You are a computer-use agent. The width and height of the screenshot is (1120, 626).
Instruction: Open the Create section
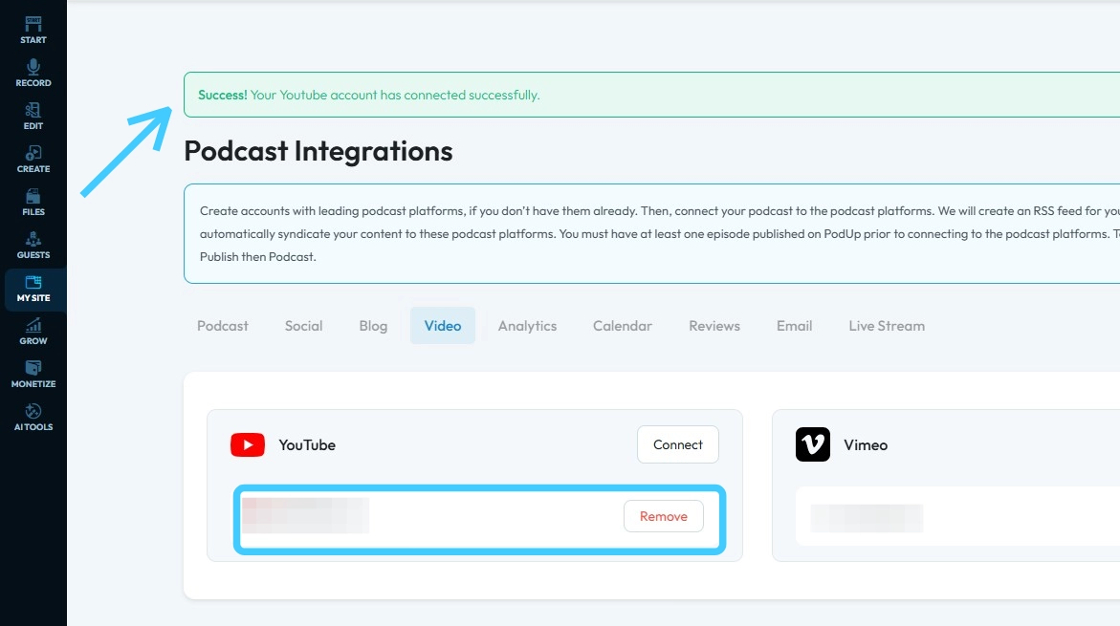33,158
